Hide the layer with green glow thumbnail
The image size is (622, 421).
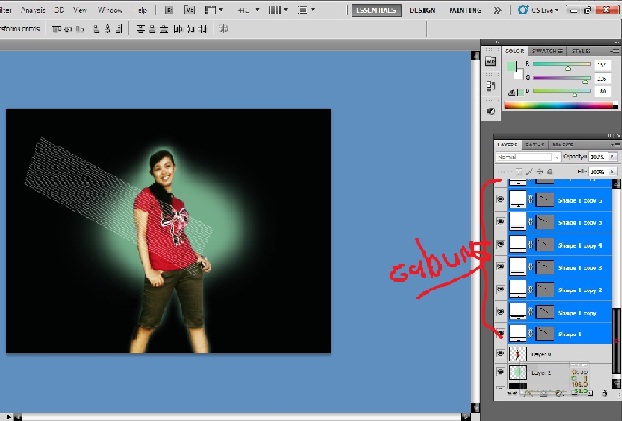[501, 372]
